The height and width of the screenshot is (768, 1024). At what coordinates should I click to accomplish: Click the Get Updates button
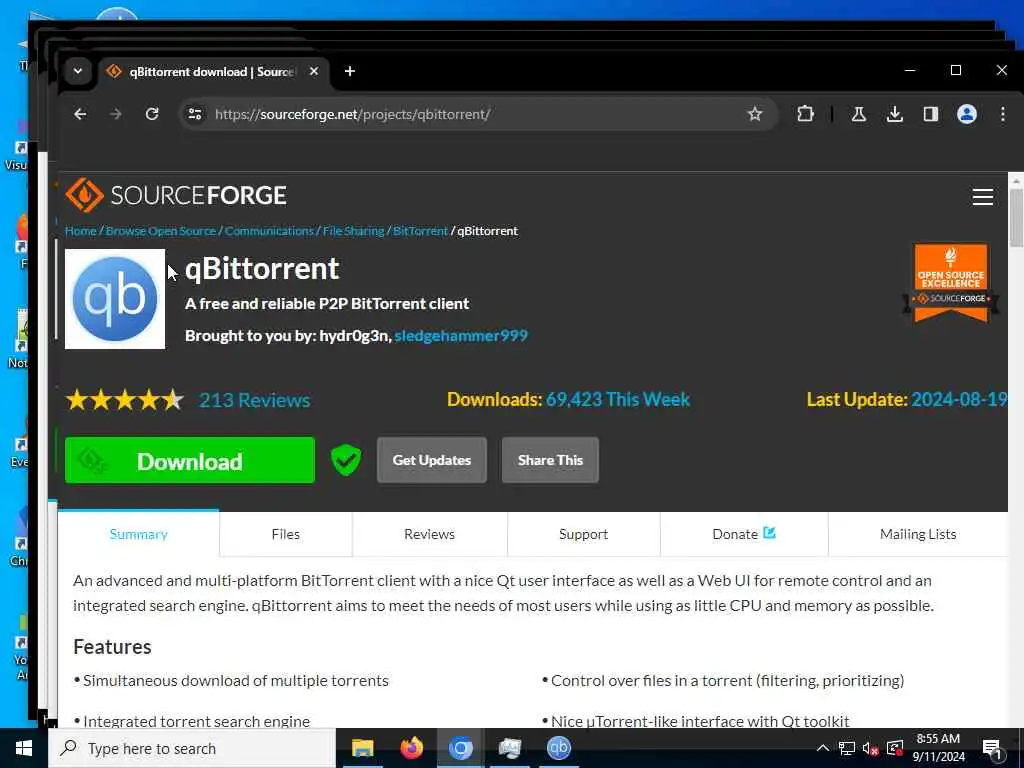point(432,460)
